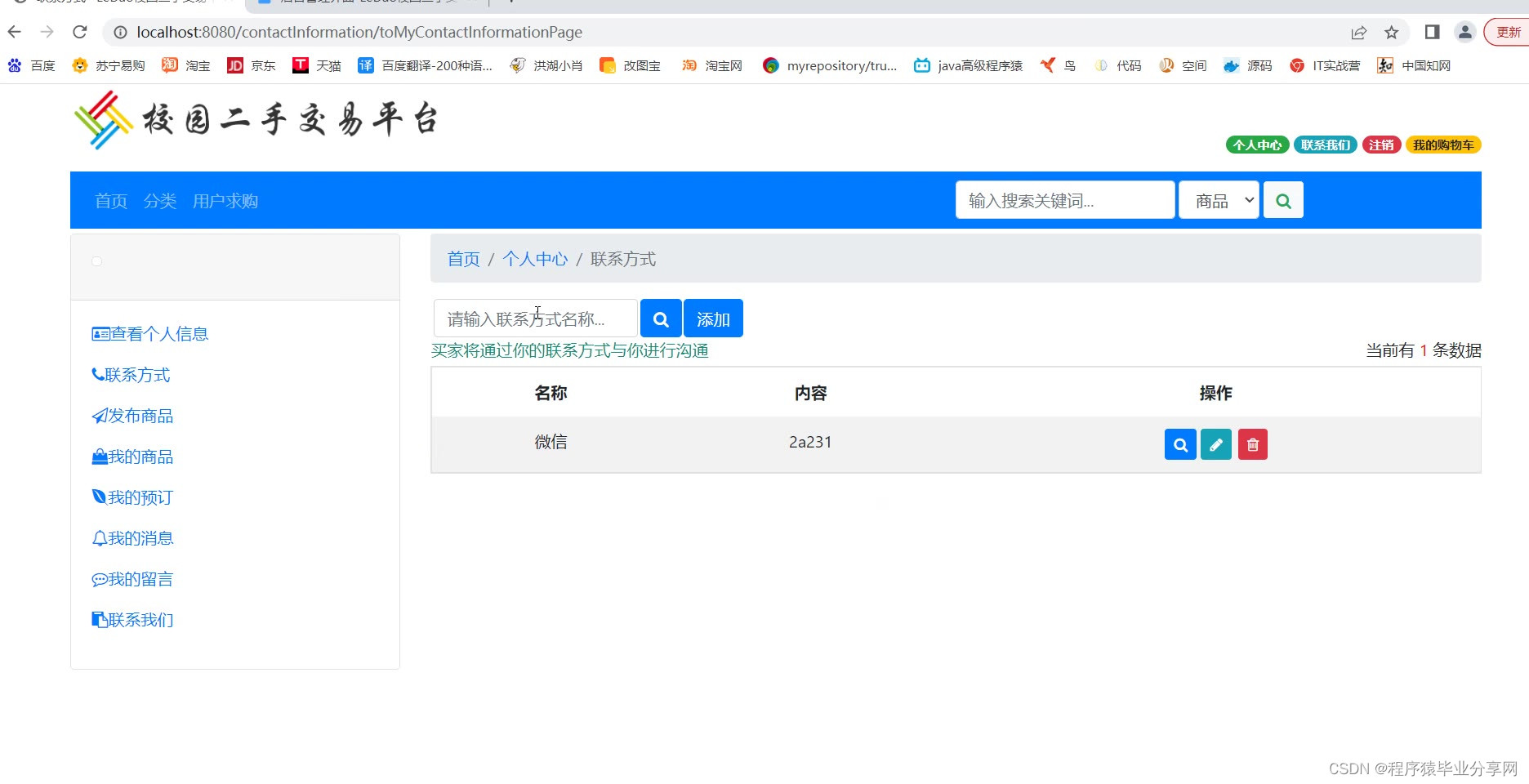The width and height of the screenshot is (1529, 784).
Task: Click the green 个人中心 badge
Action: tap(1257, 145)
